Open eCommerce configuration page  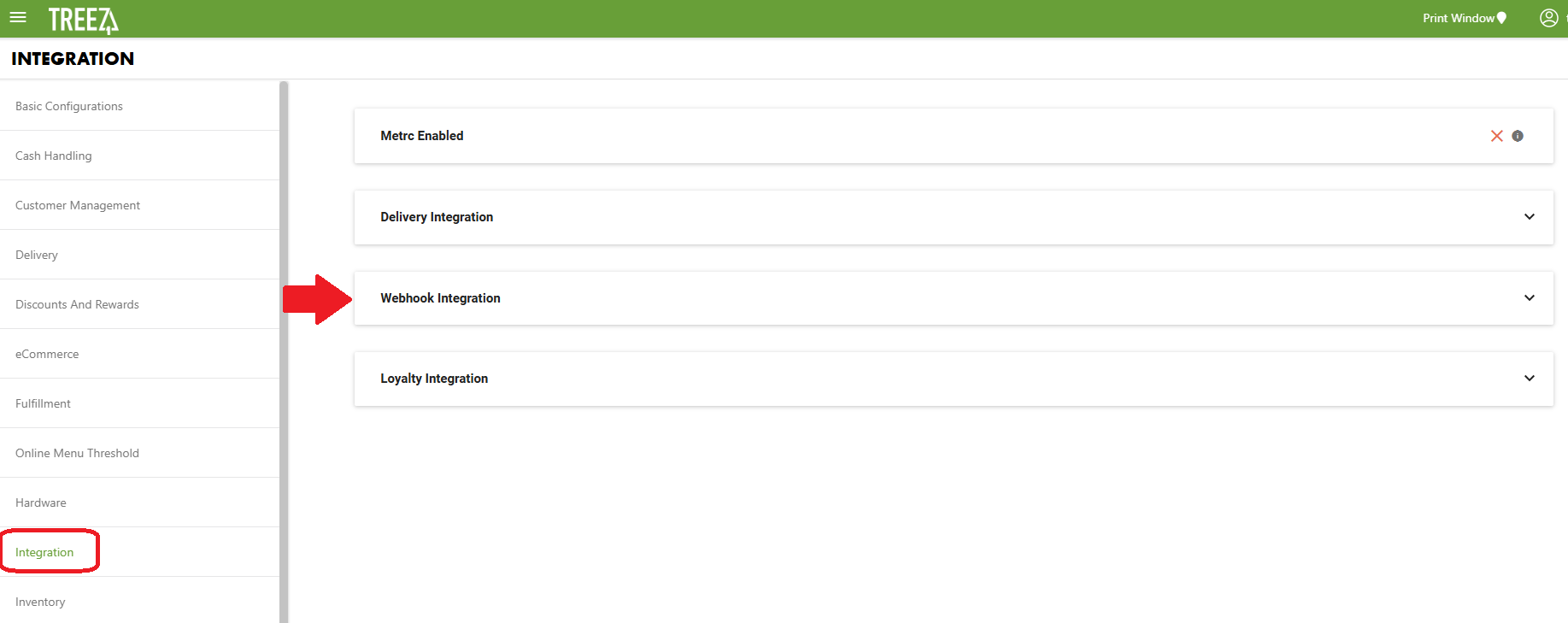47,354
